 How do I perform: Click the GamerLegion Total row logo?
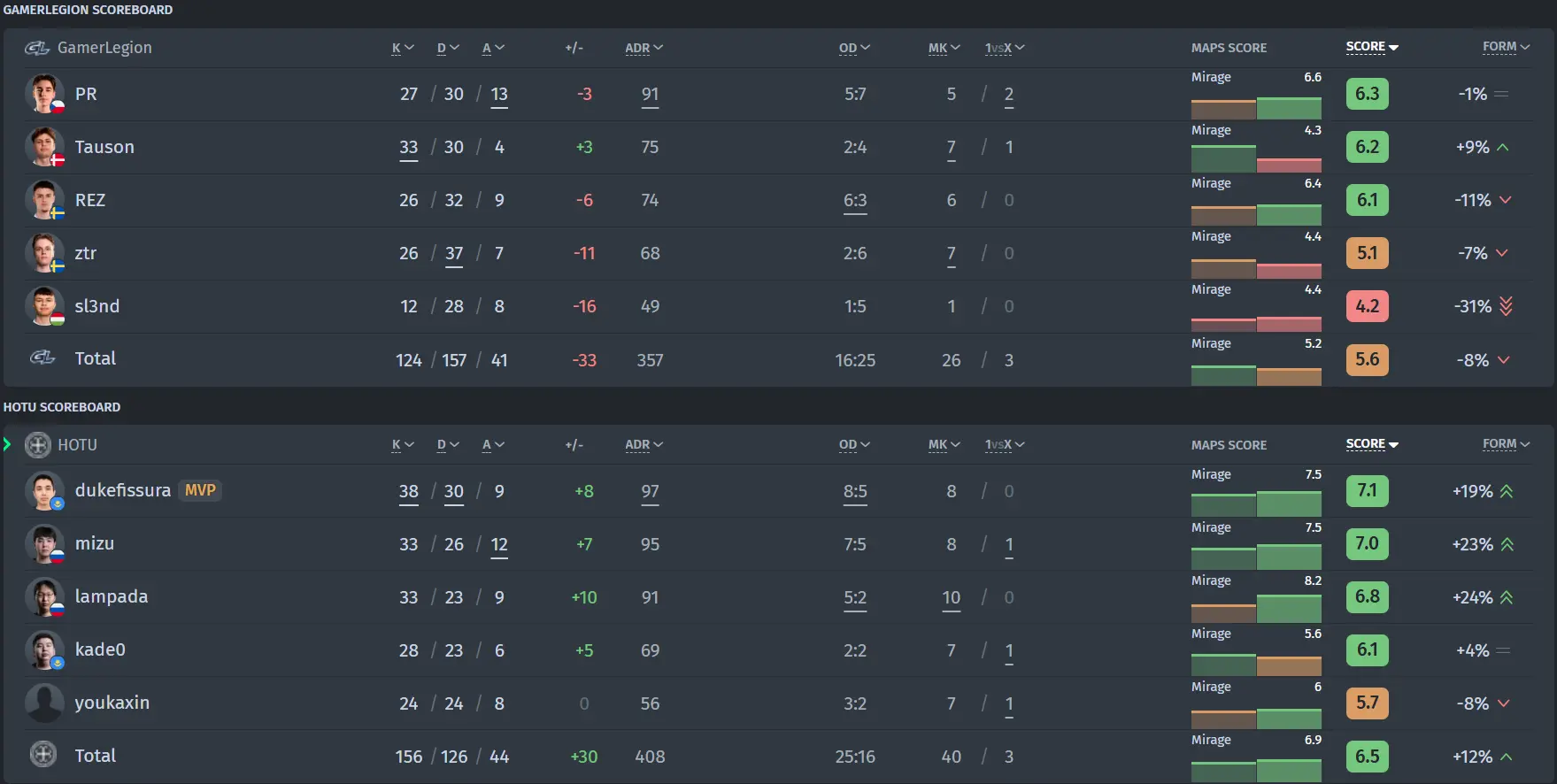42,358
